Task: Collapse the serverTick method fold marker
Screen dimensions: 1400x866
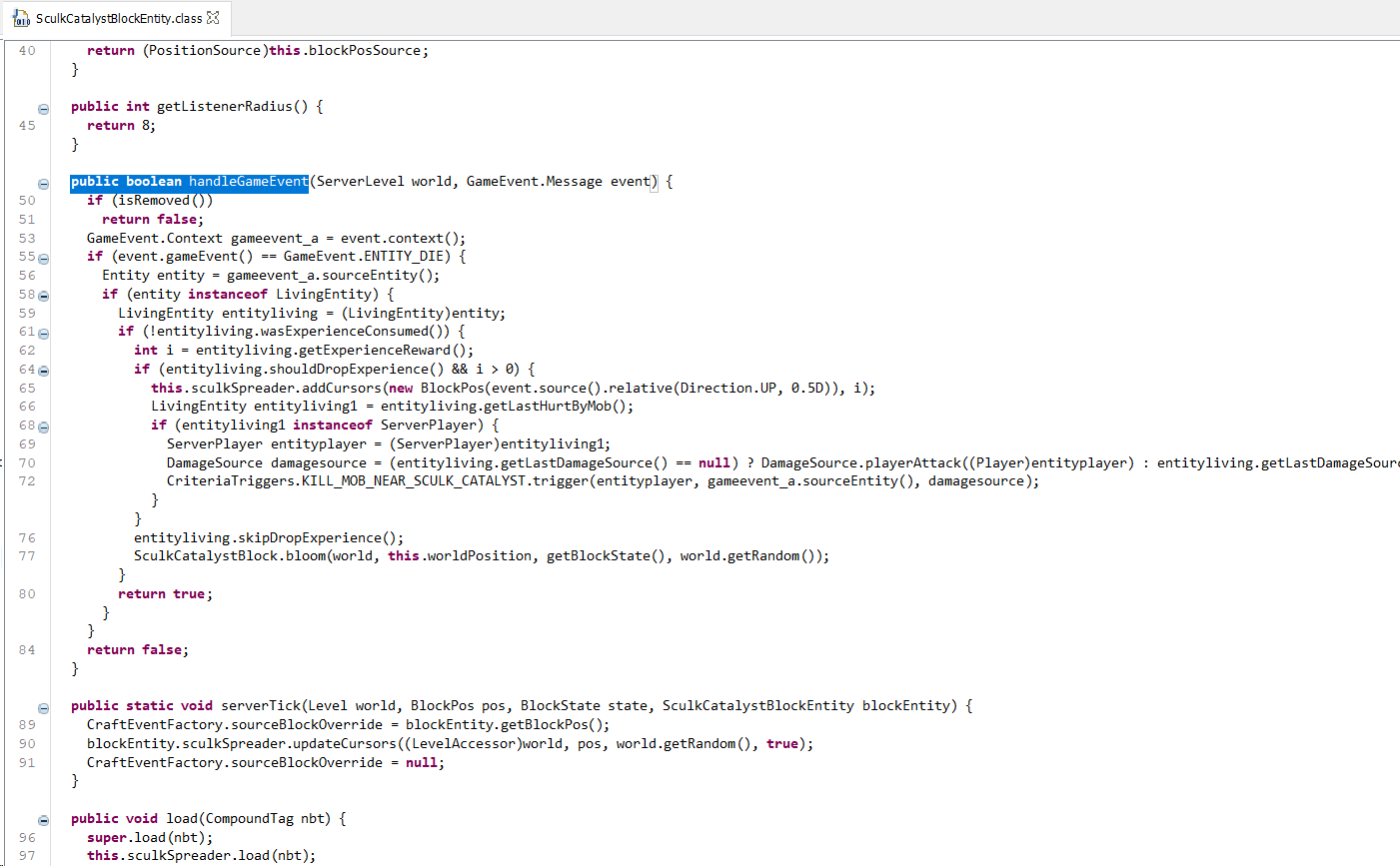Action: (42, 706)
